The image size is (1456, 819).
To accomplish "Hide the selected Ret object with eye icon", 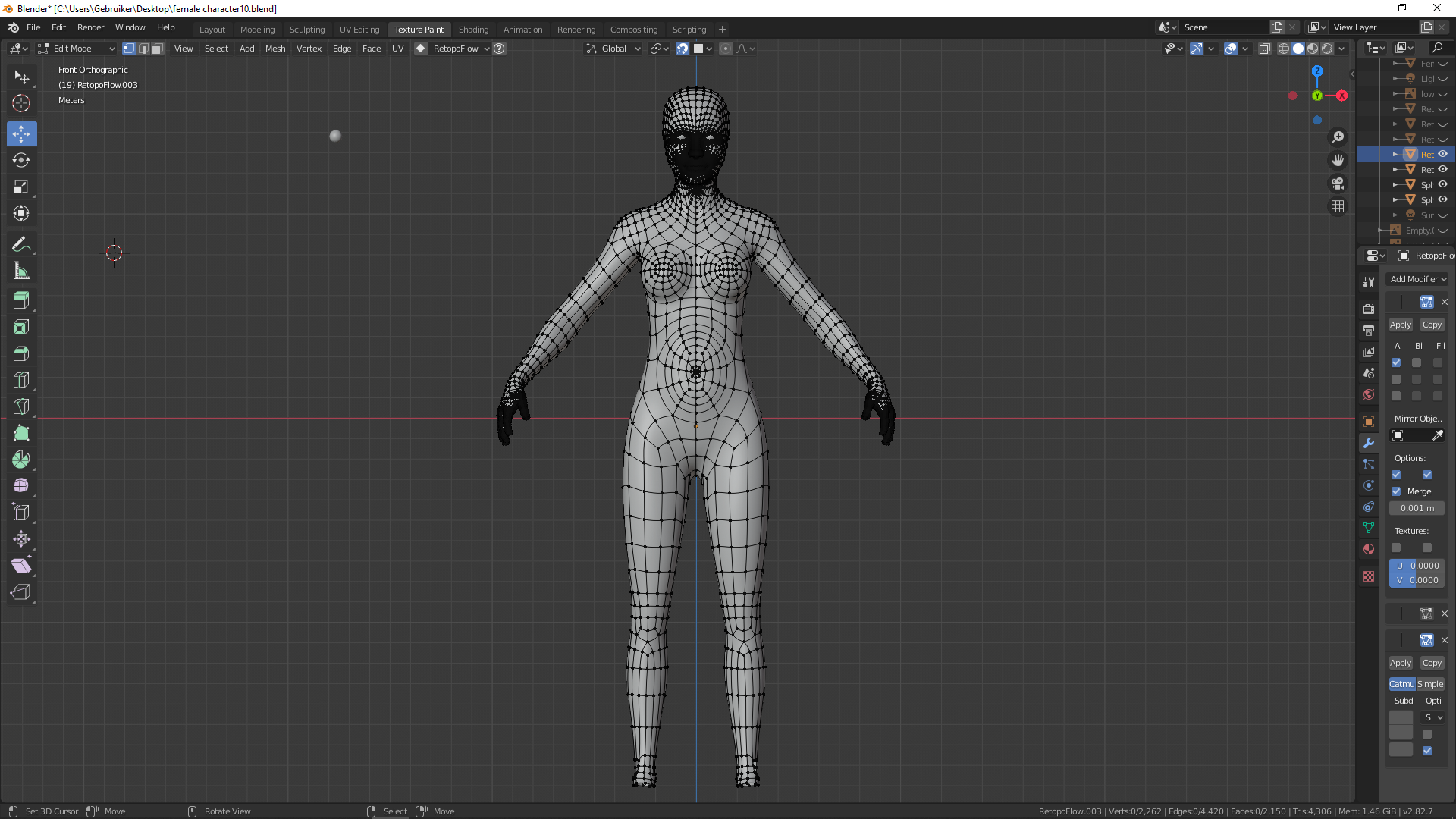I will [x=1442, y=154].
